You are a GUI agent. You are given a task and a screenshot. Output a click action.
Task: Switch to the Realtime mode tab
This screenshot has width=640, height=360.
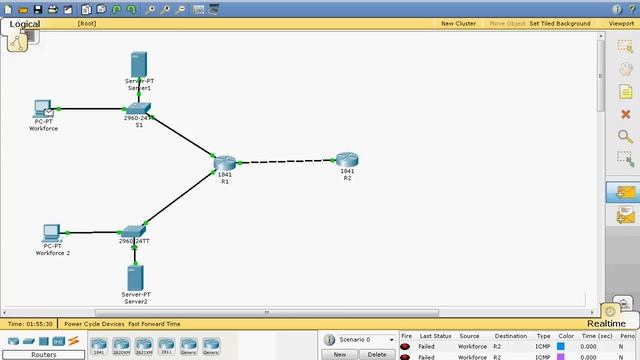click(607, 324)
